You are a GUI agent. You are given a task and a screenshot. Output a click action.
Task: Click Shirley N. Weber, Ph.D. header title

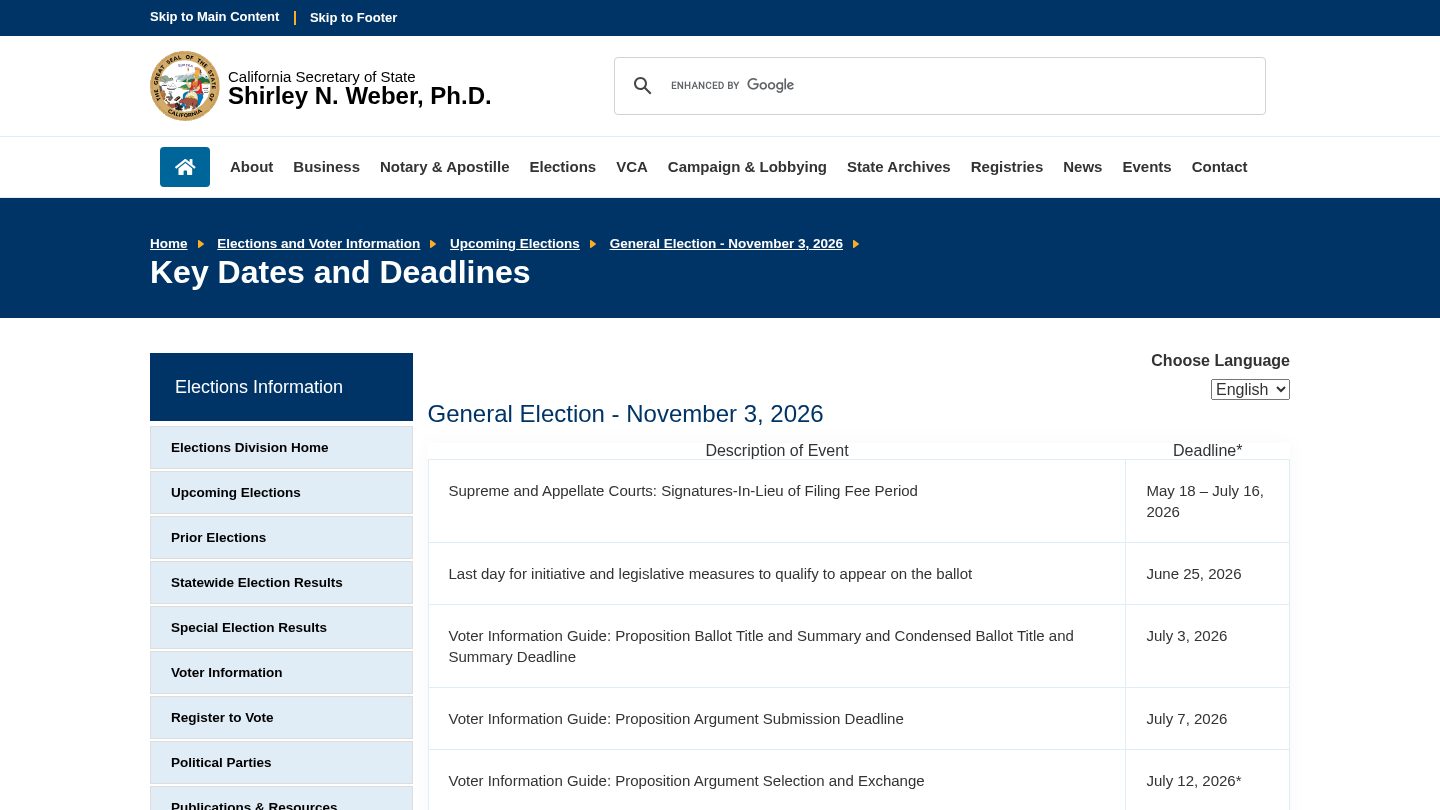[x=359, y=96]
